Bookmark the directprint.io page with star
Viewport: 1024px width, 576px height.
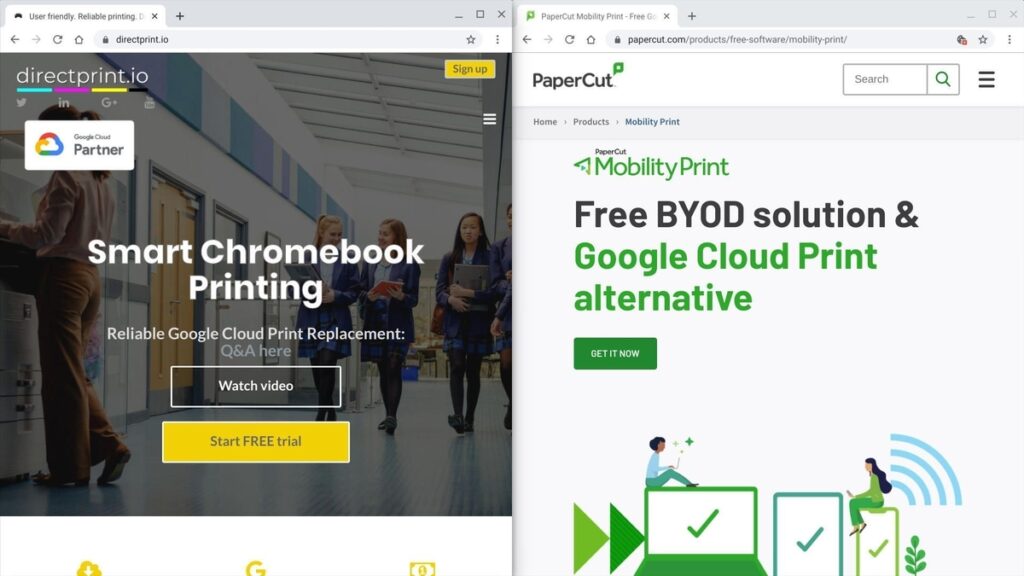471,40
